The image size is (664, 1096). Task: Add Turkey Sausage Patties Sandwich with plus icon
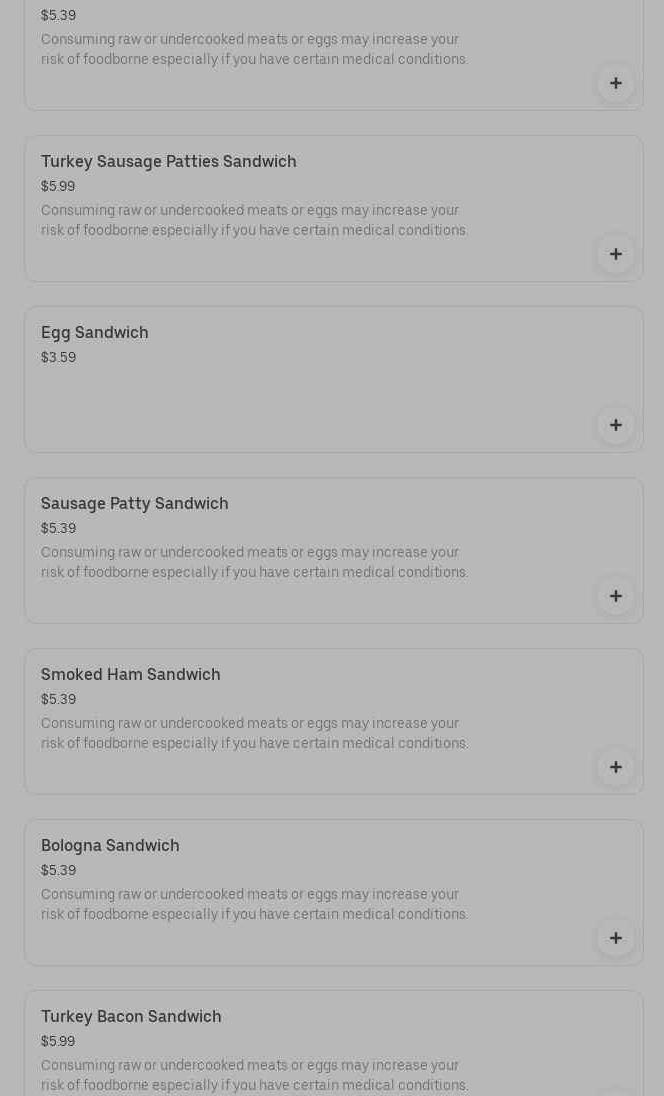tap(615, 254)
